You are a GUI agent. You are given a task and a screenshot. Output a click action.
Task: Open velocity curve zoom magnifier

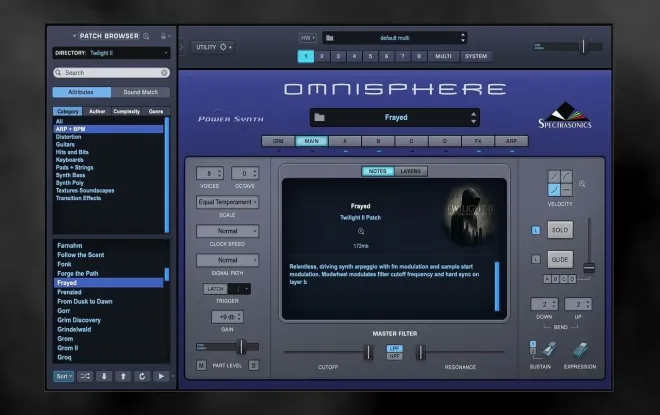[x=582, y=184]
